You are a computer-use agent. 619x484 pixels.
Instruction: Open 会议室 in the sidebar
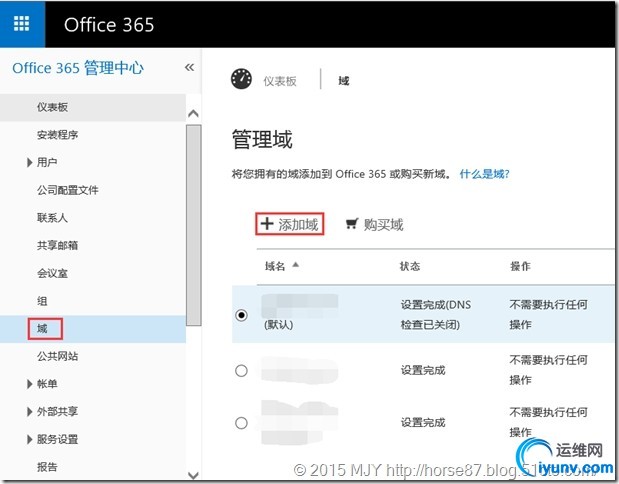click(x=53, y=273)
